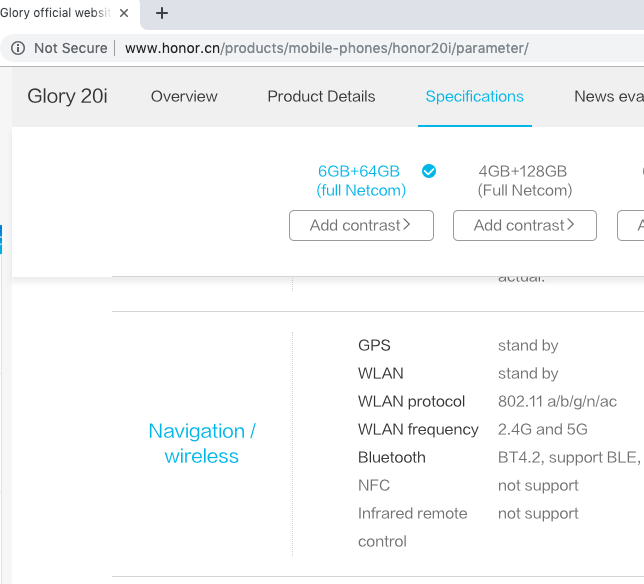The image size is (644, 584).
Task: Click the Not Secure label
Action: click(70, 48)
